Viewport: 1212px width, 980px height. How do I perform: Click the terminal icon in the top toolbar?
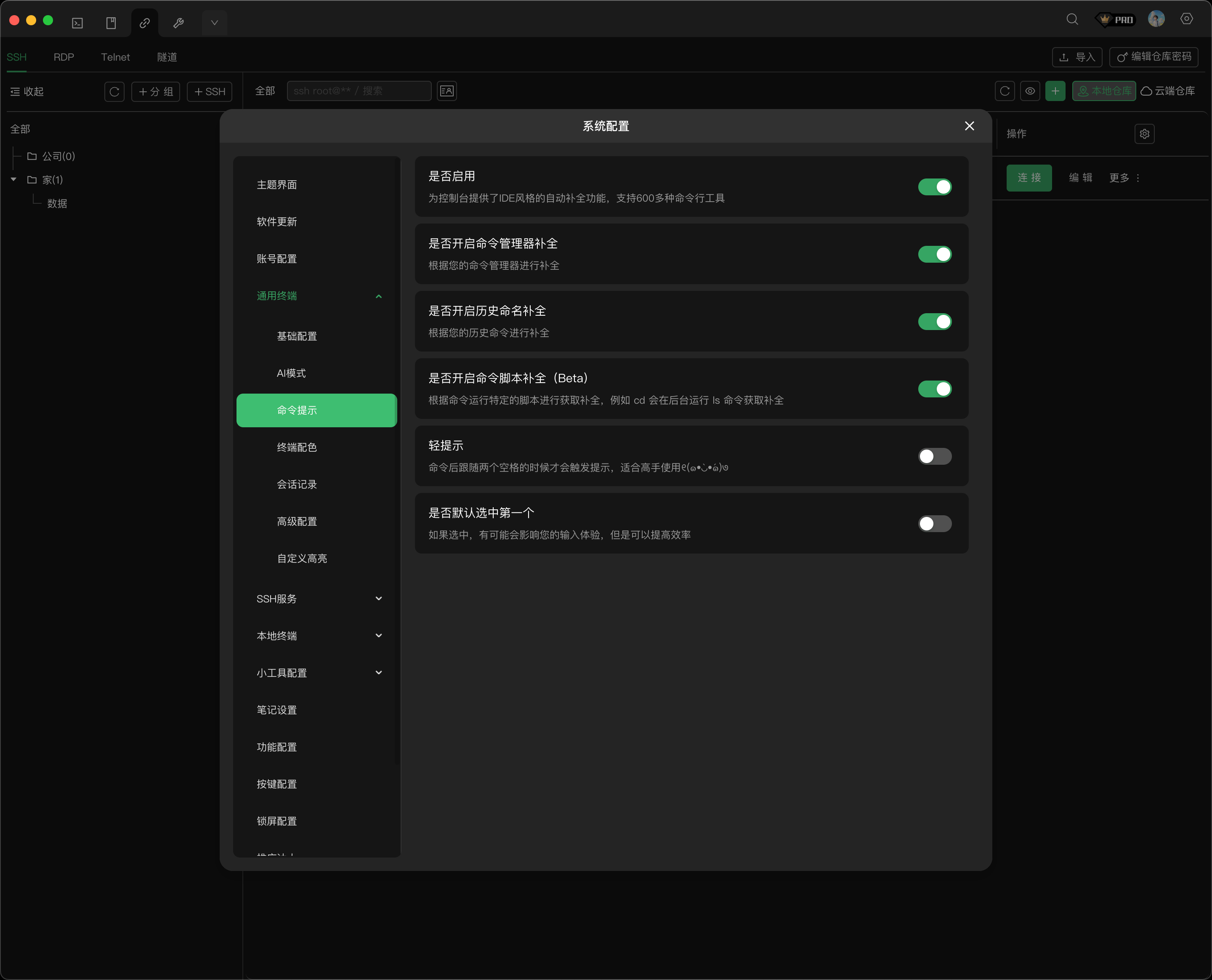(x=77, y=23)
